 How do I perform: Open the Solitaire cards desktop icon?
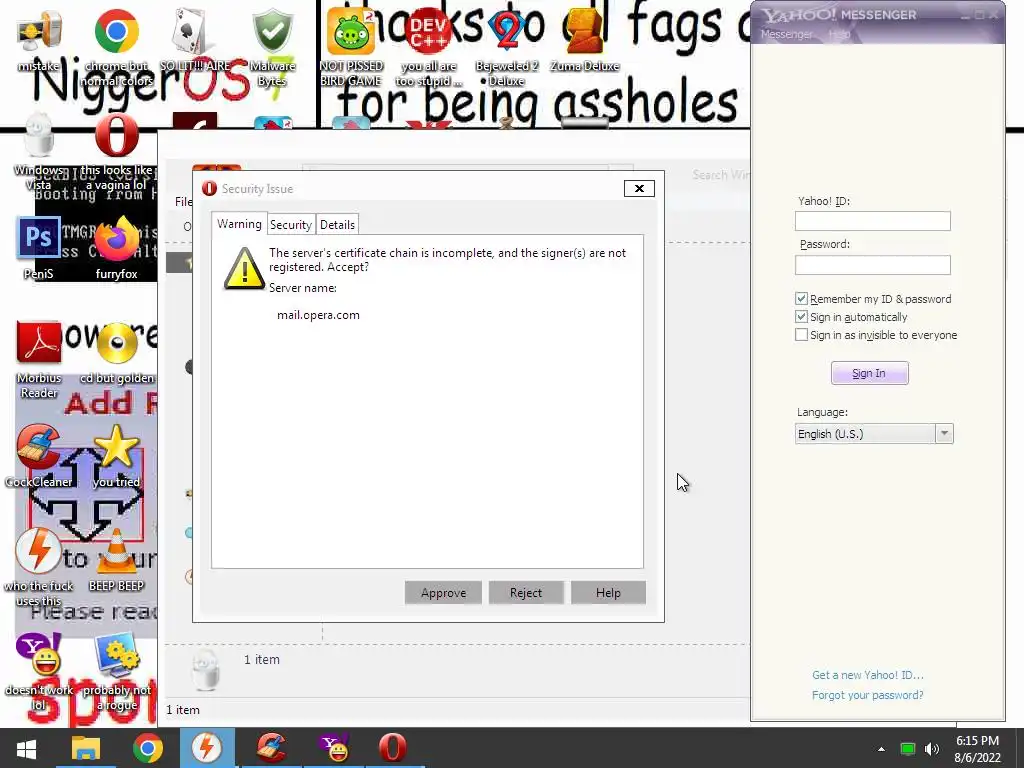[195, 39]
